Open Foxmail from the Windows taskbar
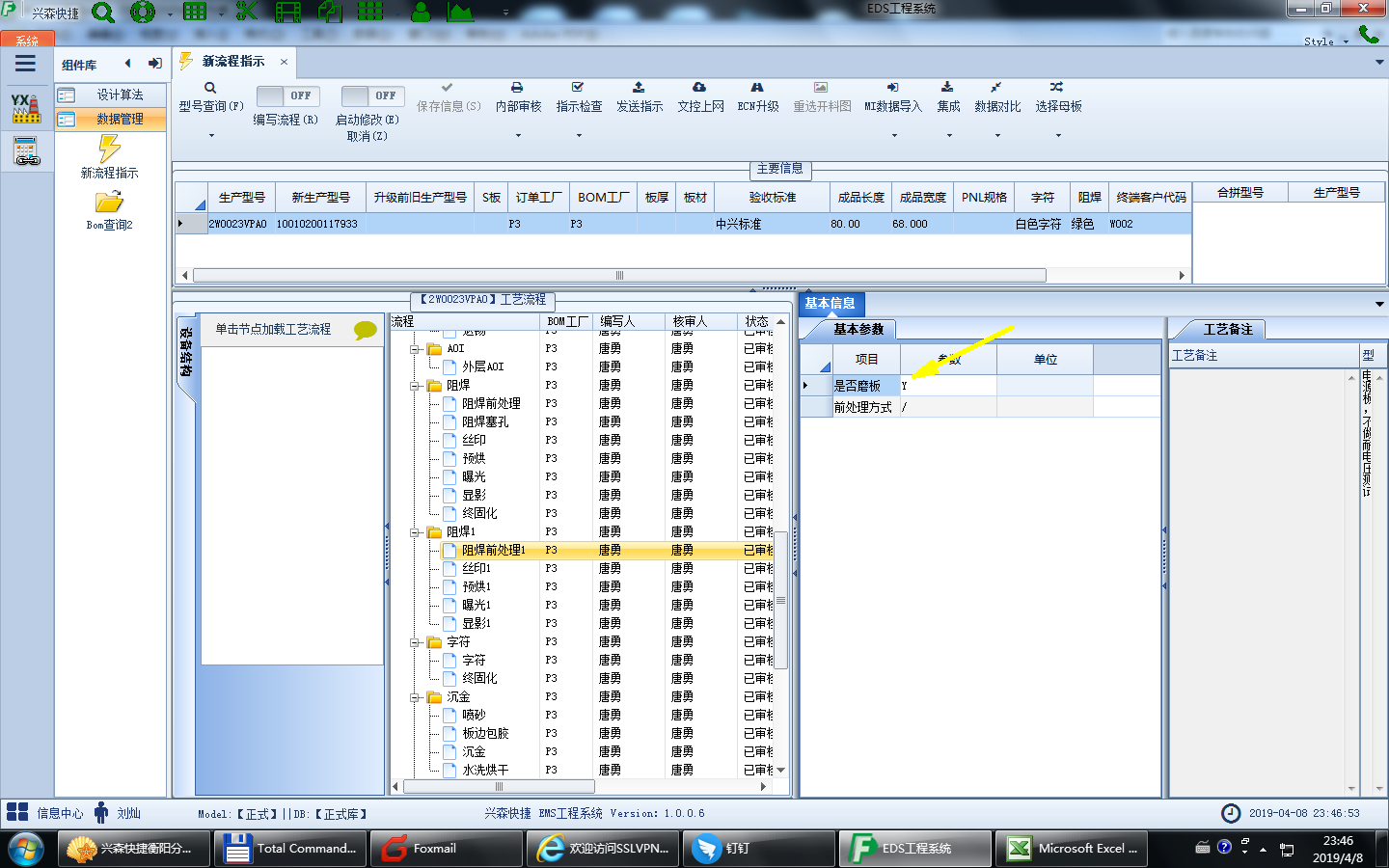 tap(447, 849)
